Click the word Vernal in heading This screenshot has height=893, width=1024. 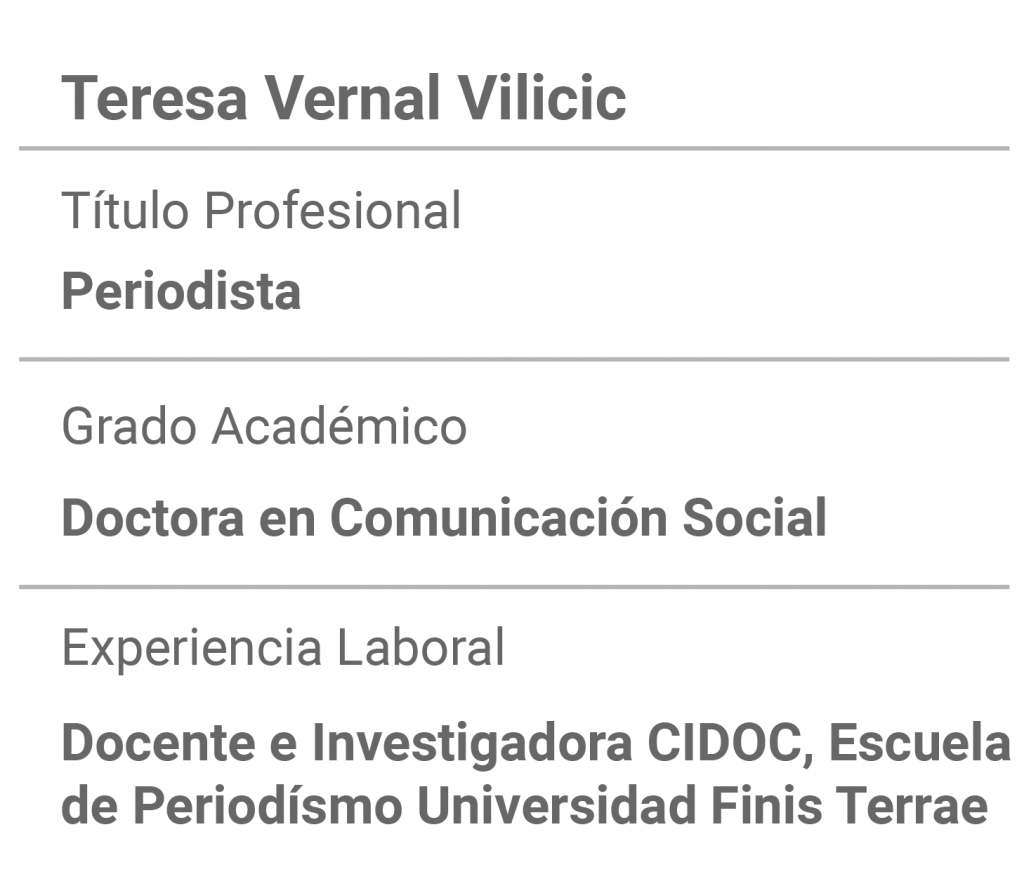pos(352,98)
